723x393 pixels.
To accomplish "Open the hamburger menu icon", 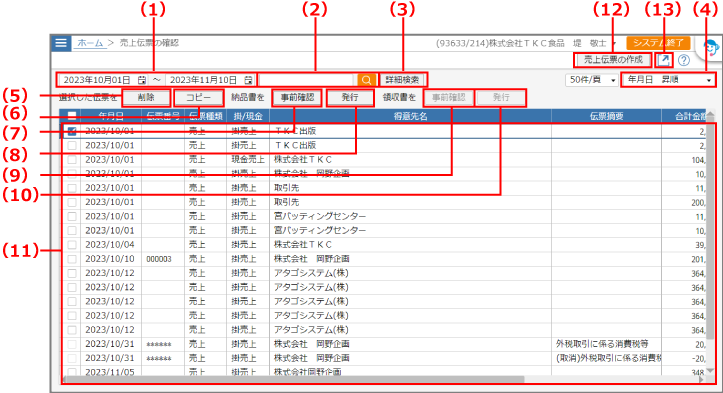I will point(61,43).
